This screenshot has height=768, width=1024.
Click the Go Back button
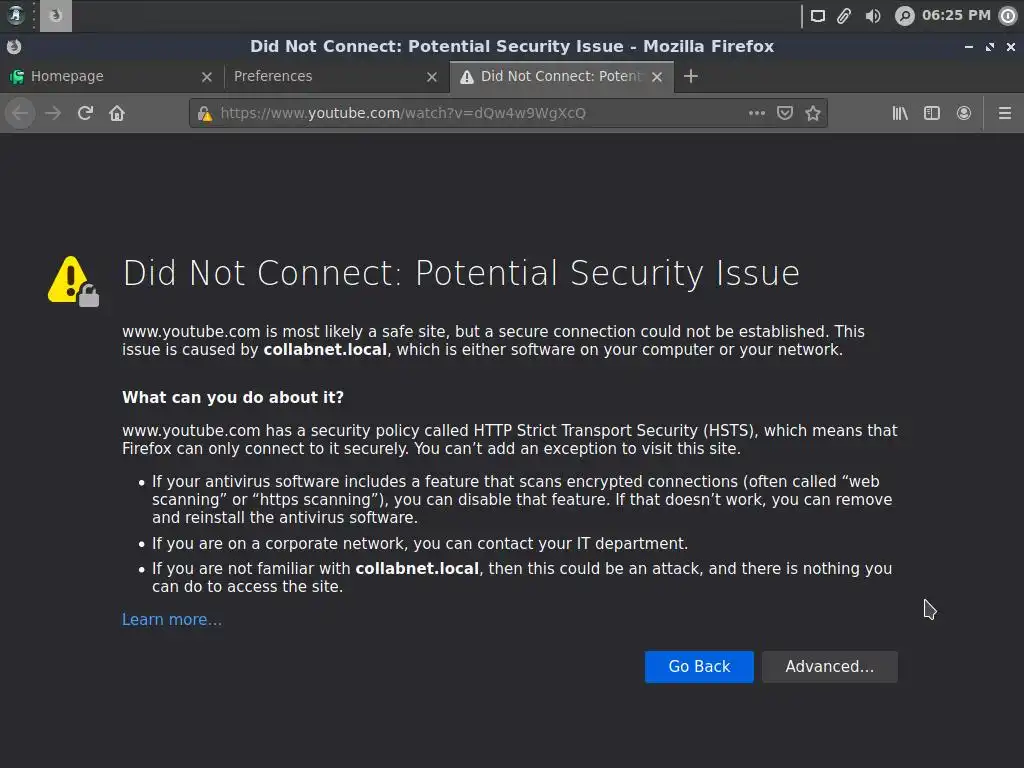(x=699, y=667)
